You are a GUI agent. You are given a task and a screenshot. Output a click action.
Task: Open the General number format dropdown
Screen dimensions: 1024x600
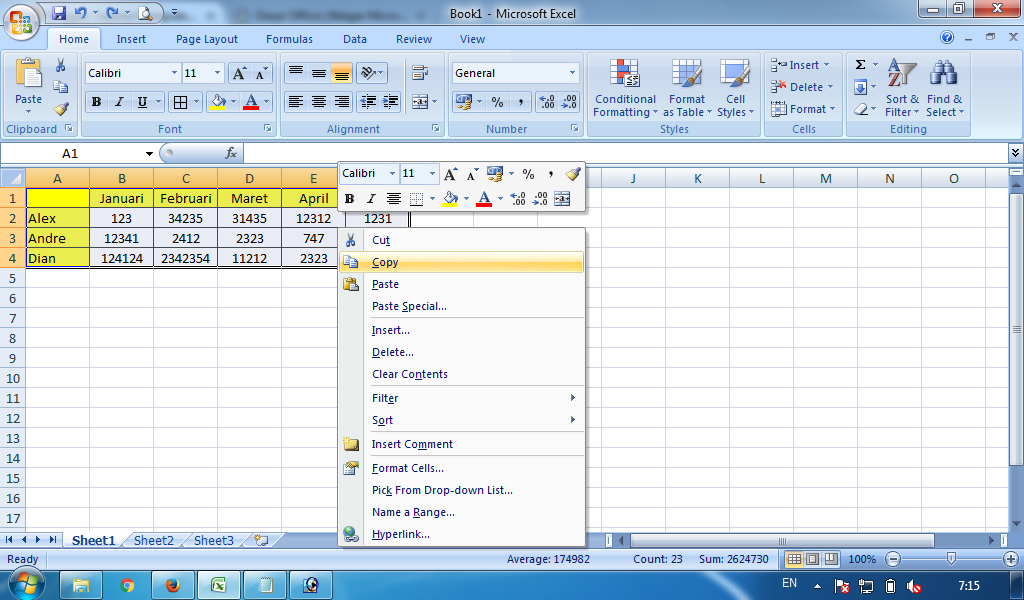[x=573, y=73]
